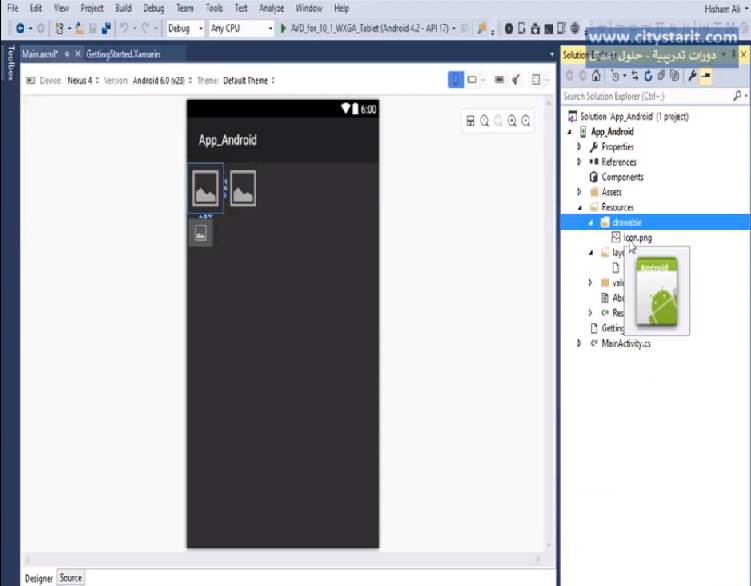Open the Android 6.0 (v23) version selector
The height and width of the screenshot is (586, 751).
162,80
